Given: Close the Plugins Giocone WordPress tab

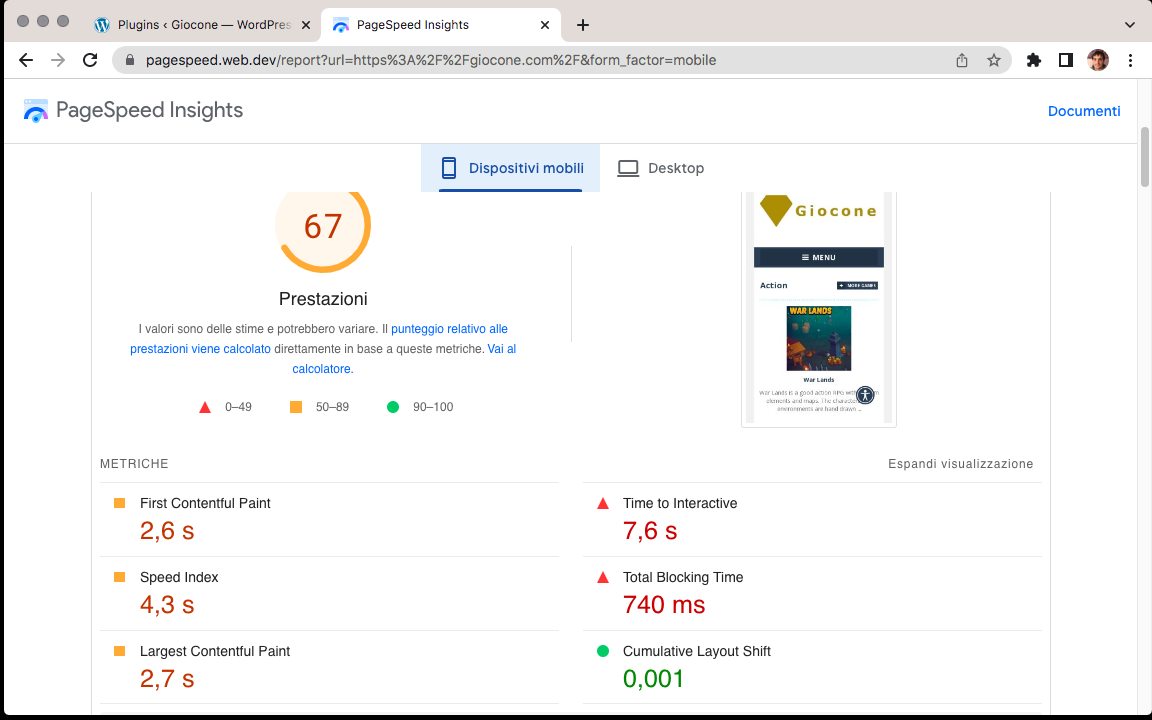Looking at the screenshot, I should coord(306,25).
